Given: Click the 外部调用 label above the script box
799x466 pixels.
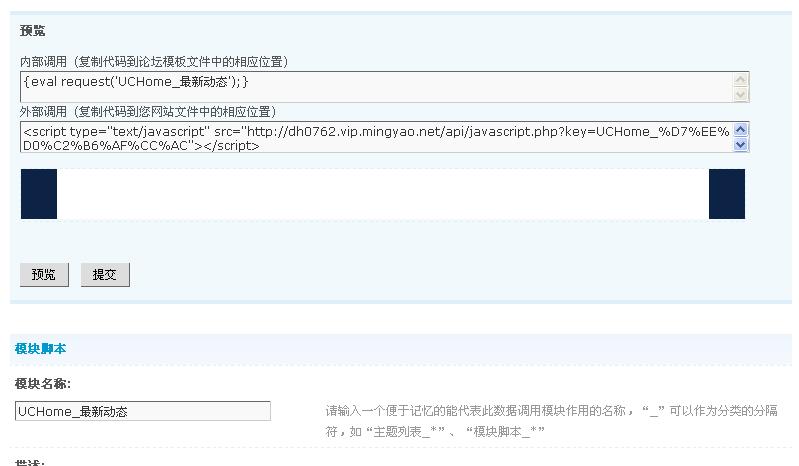Looking at the screenshot, I should 148,112.
